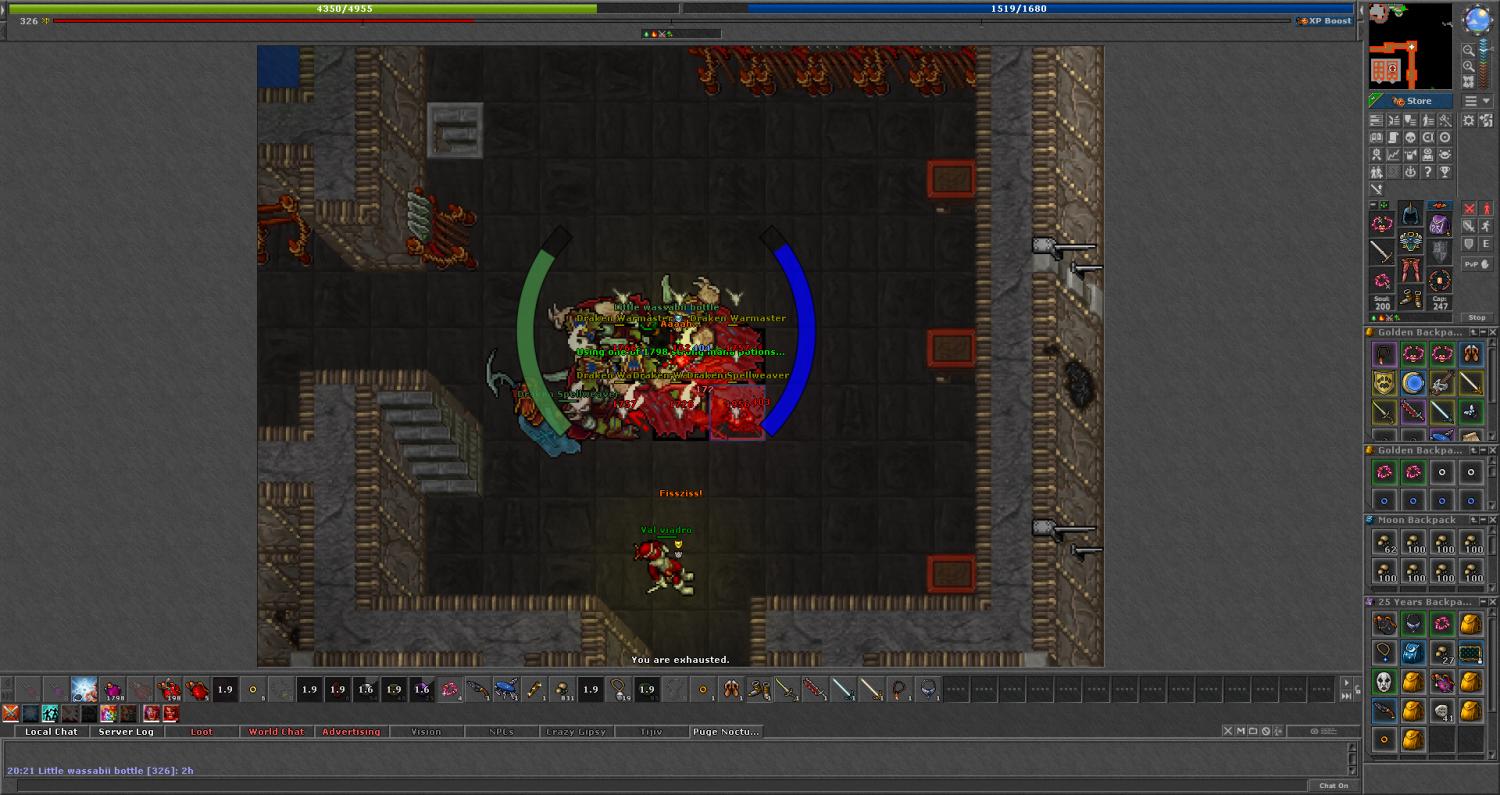The width and height of the screenshot is (1500, 795).
Task: Open the Crazy Gipsy chat tab
Action: pyautogui.click(x=576, y=732)
